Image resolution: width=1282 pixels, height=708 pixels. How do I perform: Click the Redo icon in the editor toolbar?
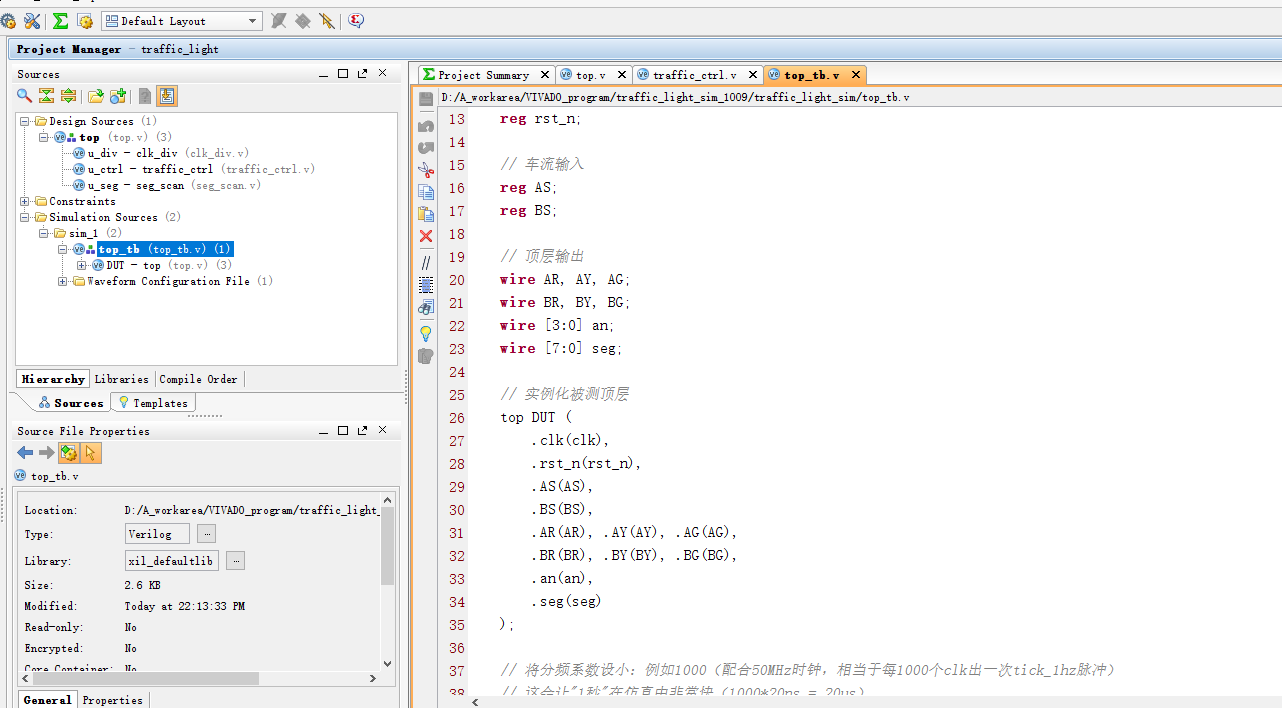(x=426, y=147)
